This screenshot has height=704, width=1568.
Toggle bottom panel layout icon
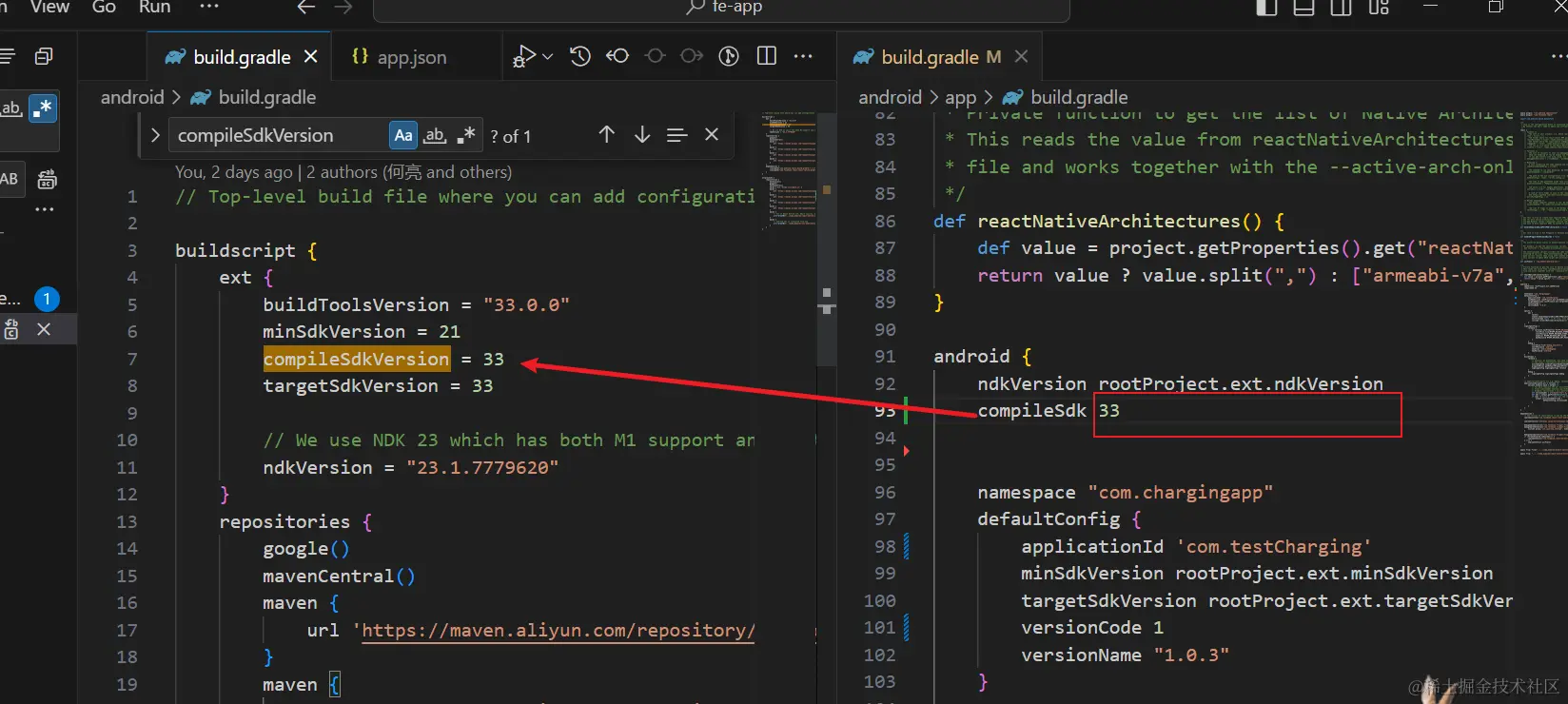point(1303,8)
